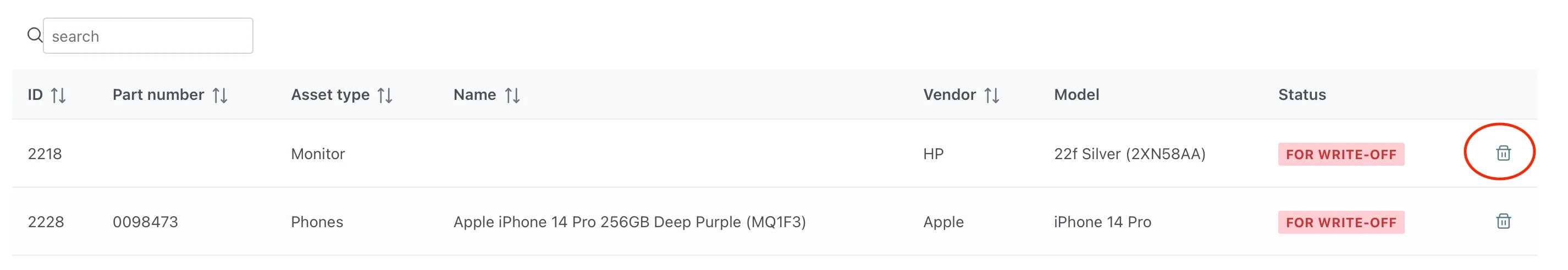This screenshot has height=270, width=1568.
Task: Click the Phones asset type cell
Action: pyautogui.click(x=317, y=222)
